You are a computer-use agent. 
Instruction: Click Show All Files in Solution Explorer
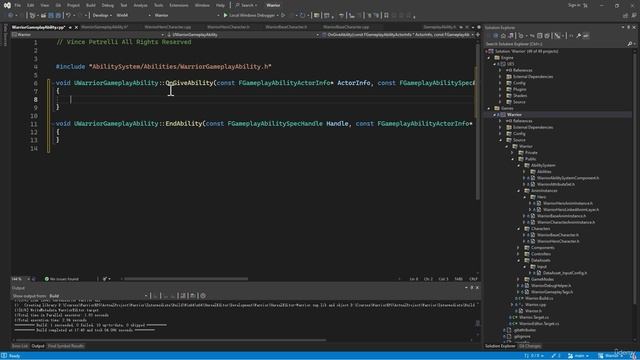tap(547, 36)
